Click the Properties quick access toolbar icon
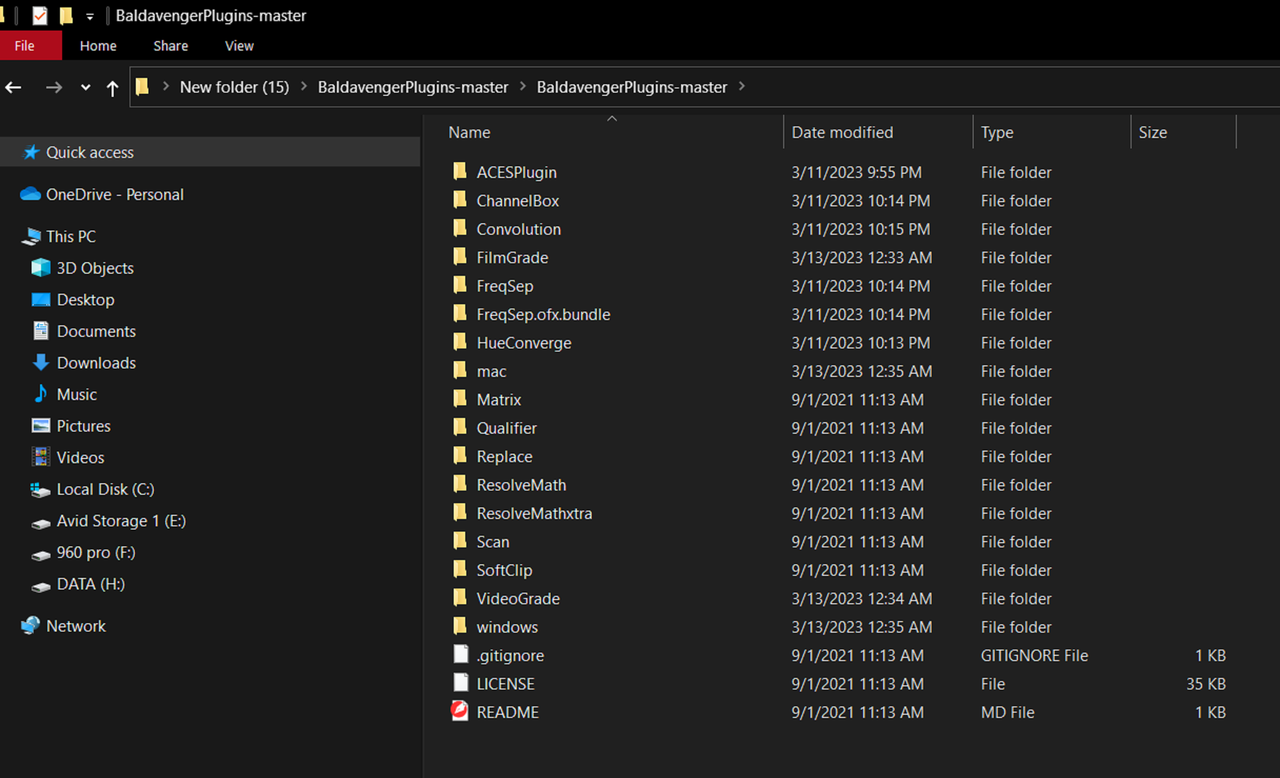The height and width of the screenshot is (778, 1280). [40, 16]
